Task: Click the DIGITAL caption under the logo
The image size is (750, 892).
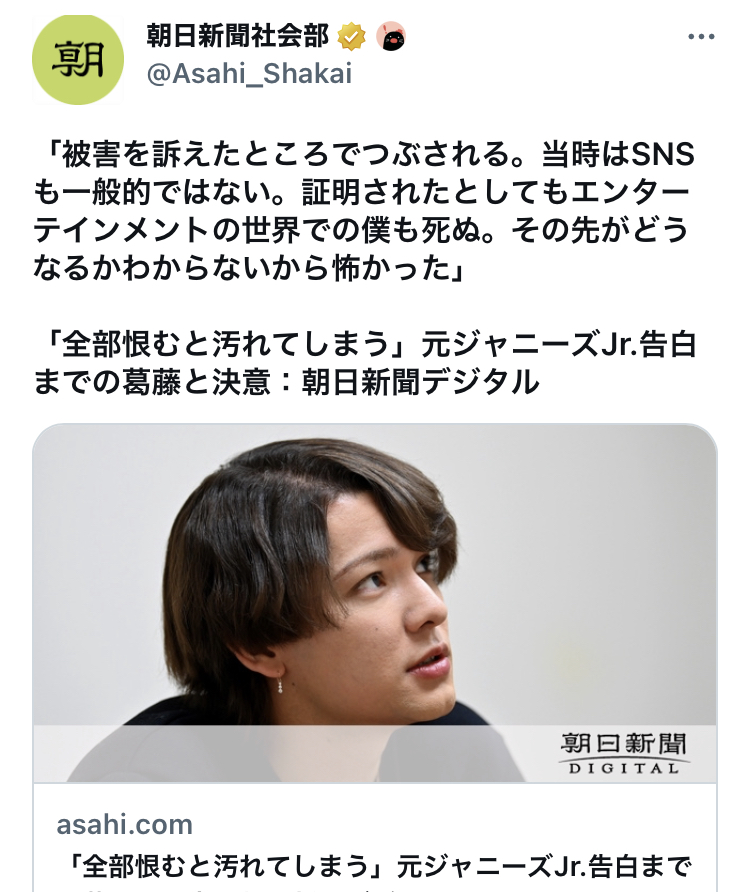Action: (x=624, y=769)
